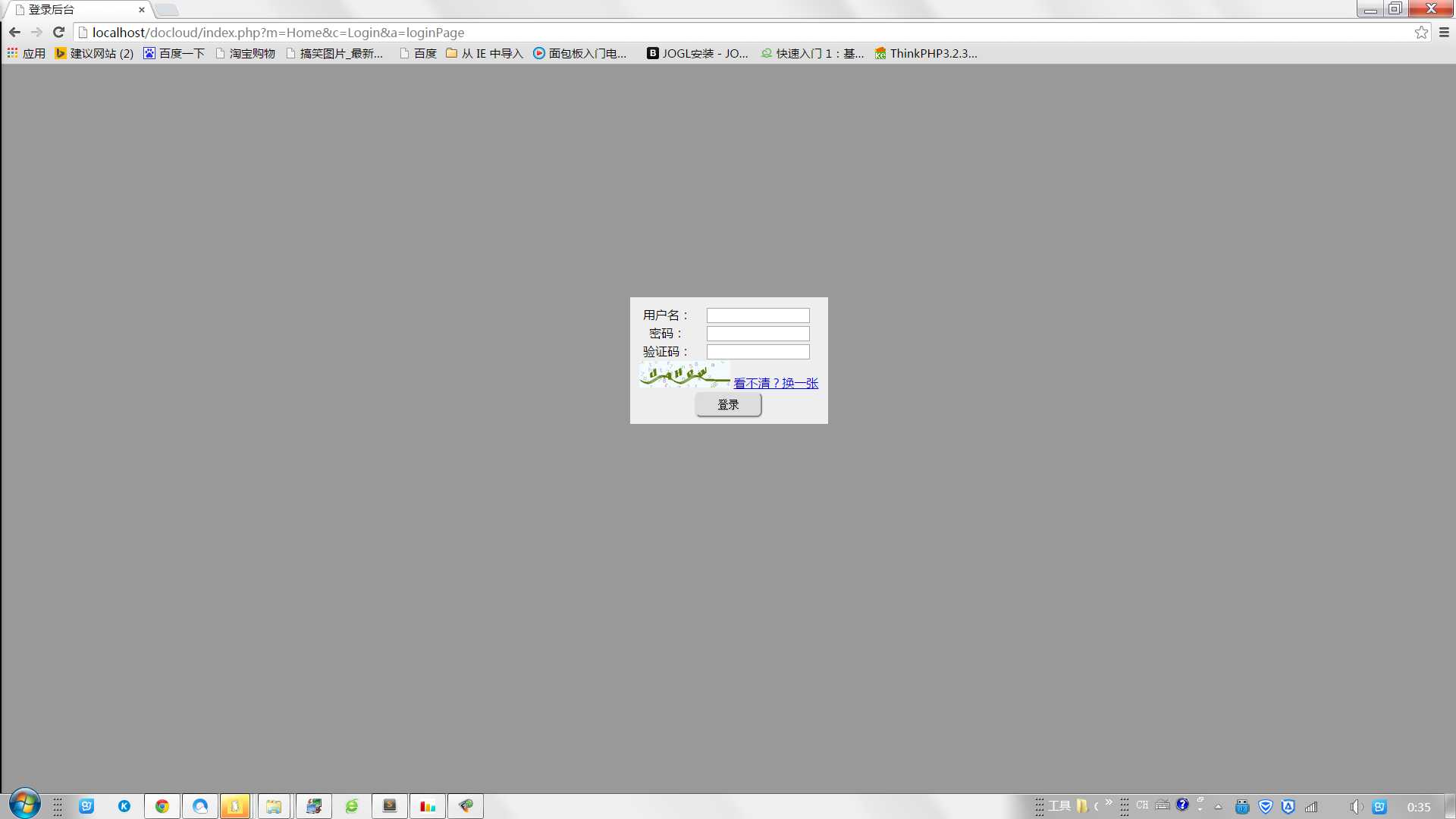Click the address bar URL

point(278,33)
